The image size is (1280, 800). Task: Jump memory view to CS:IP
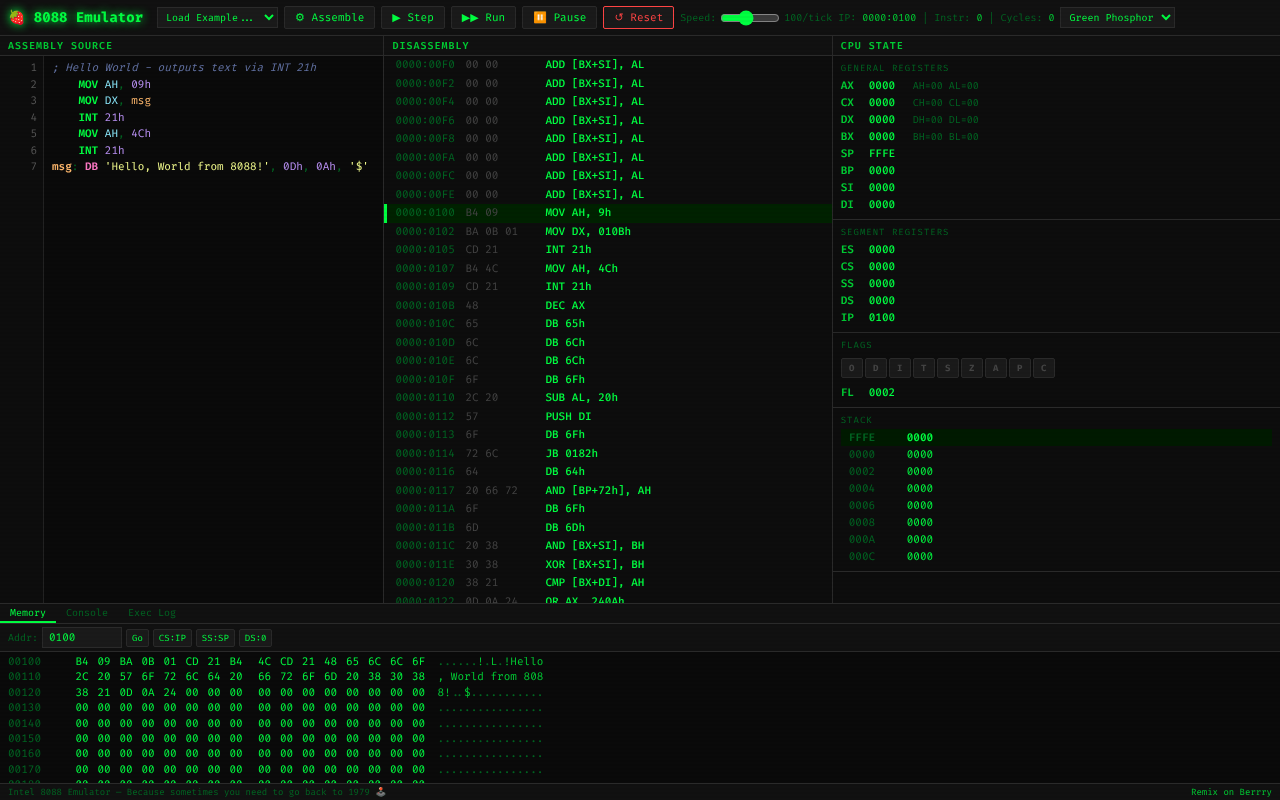172,637
